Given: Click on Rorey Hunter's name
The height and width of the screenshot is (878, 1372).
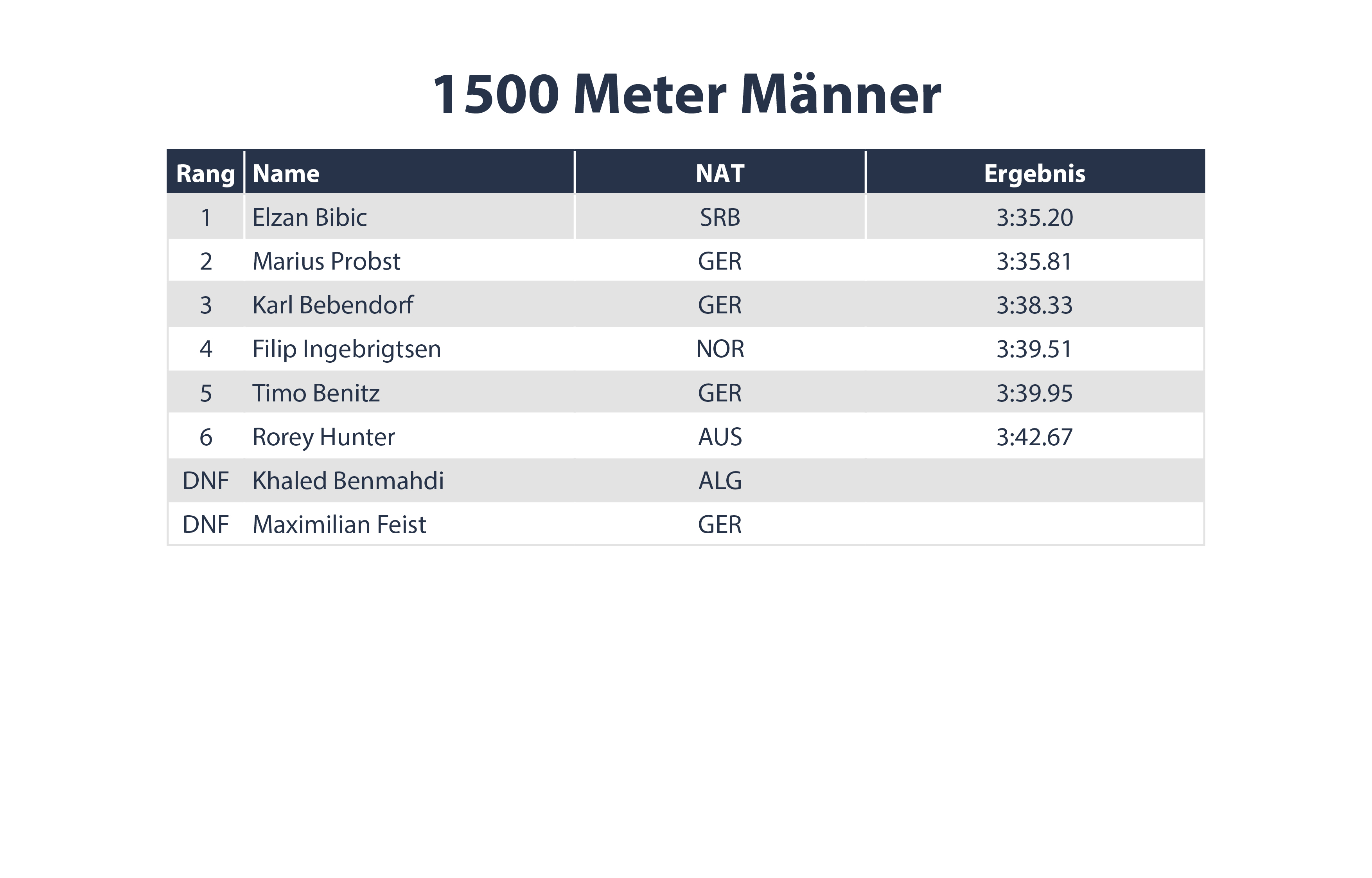Looking at the screenshot, I should (x=323, y=437).
